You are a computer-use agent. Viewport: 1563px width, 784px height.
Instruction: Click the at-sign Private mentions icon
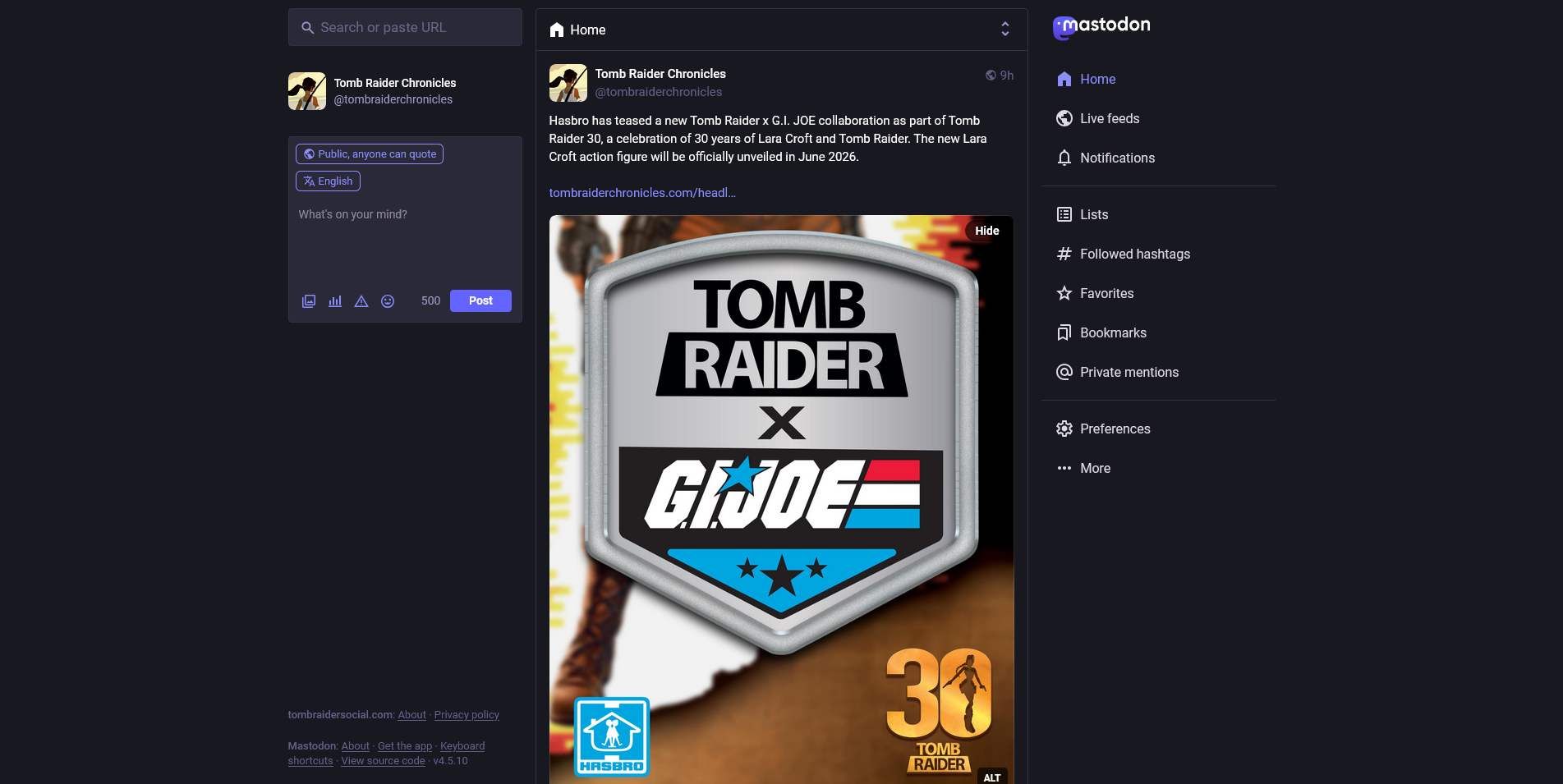point(1064,372)
